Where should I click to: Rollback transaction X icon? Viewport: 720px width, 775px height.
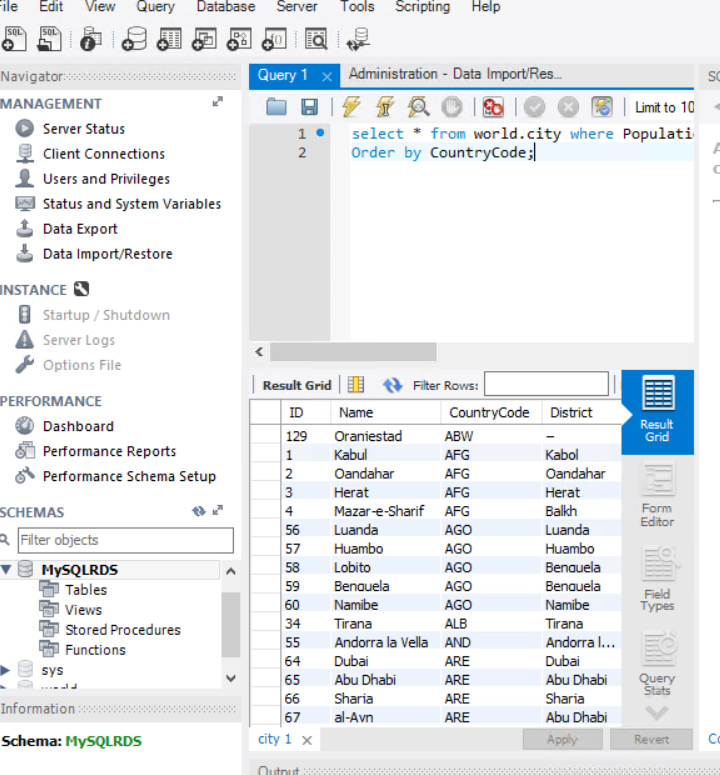568,107
